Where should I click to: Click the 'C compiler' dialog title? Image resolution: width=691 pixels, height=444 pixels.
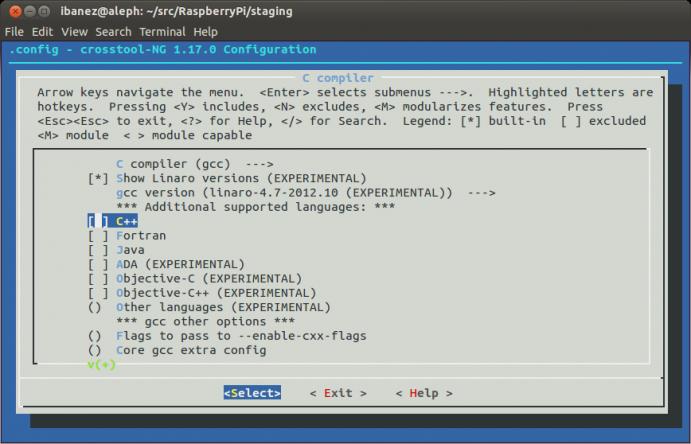pos(338,78)
